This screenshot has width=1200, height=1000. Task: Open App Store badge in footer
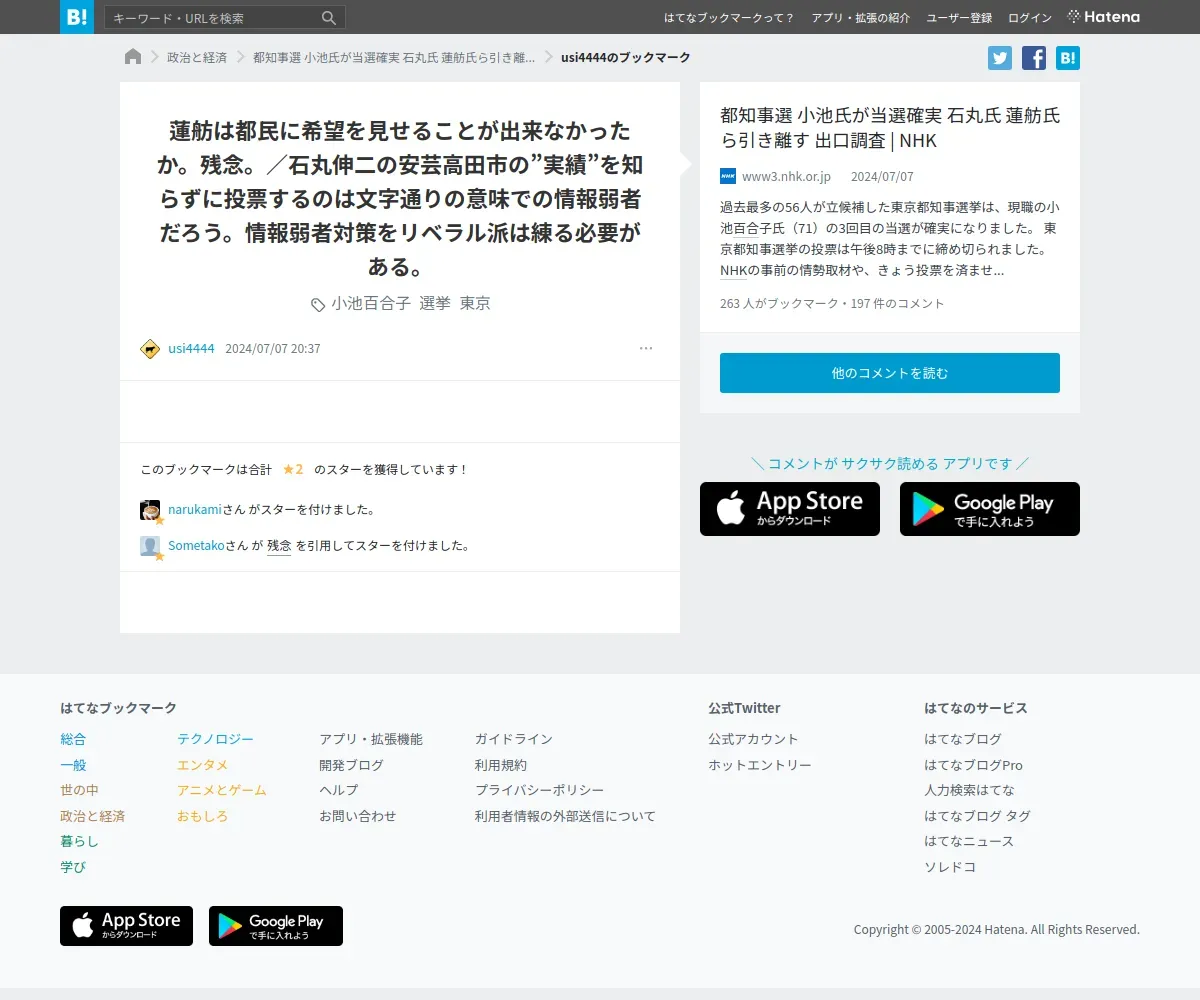pos(127,926)
